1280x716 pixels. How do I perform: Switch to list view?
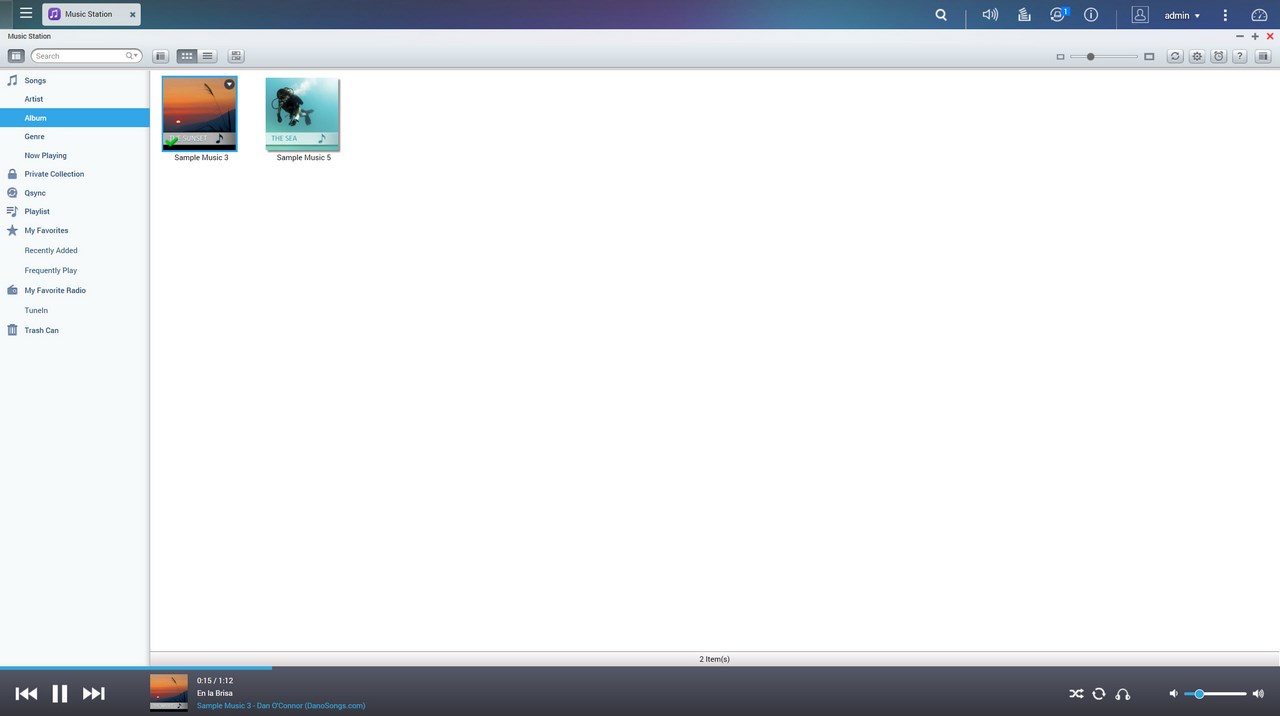point(207,56)
